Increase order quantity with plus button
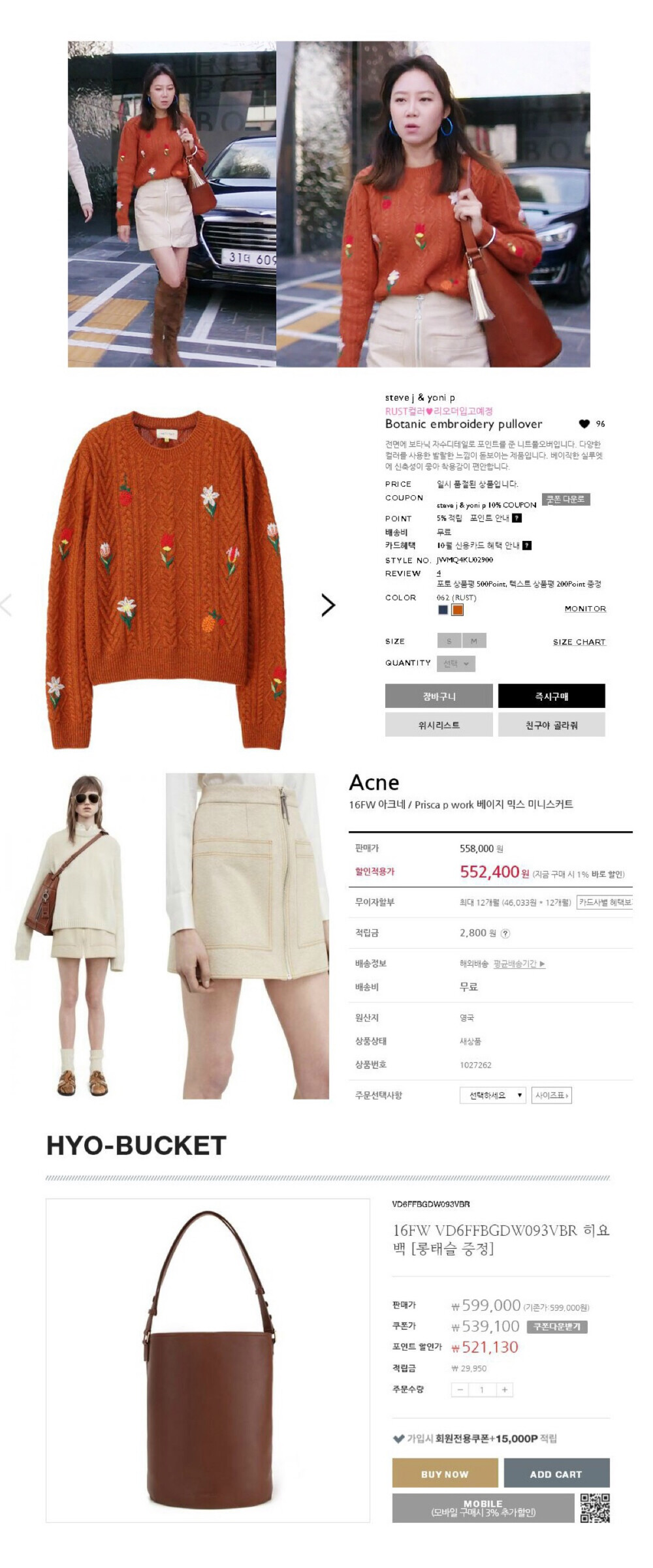653x1568 pixels. (x=504, y=1389)
